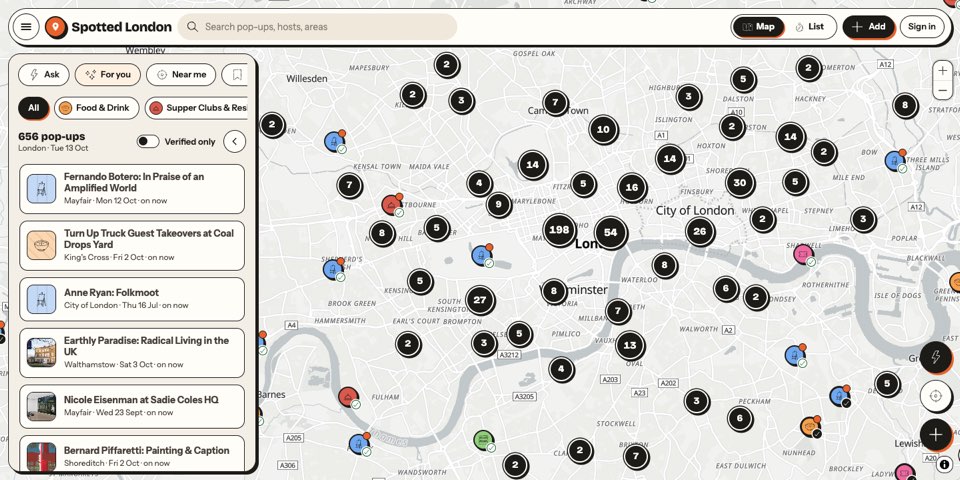Image resolution: width=960 pixels, height=480 pixels.
Task: Click the green marker near the Thames south
Action: click(484, 440)
